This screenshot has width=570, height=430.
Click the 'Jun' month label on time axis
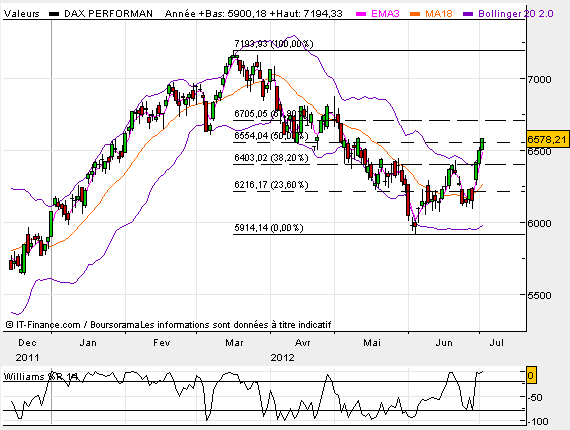pos(444,343)
